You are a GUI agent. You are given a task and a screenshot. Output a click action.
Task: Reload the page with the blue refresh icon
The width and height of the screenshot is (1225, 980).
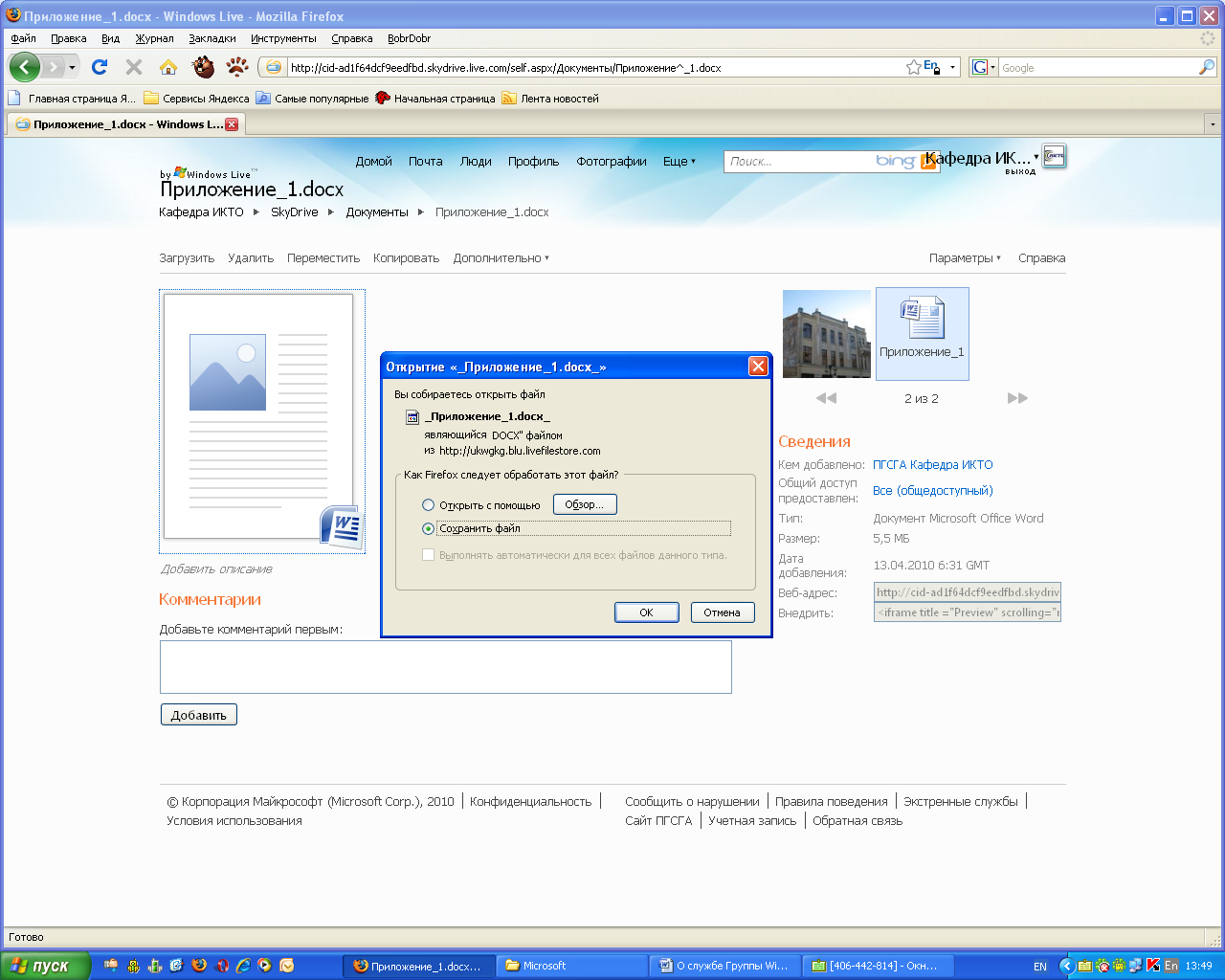[100, 67]
